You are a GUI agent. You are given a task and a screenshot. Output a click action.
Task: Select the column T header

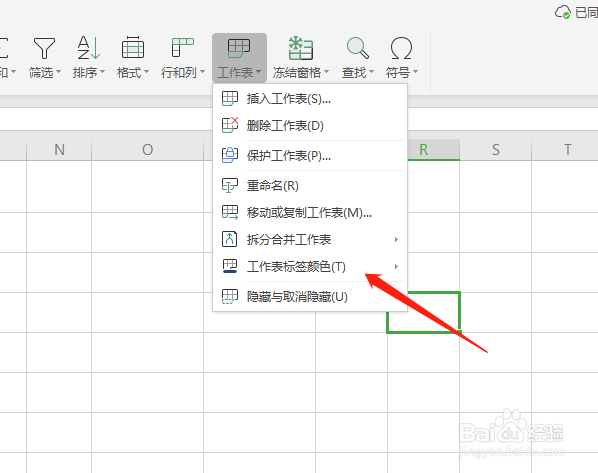[565, 150]
